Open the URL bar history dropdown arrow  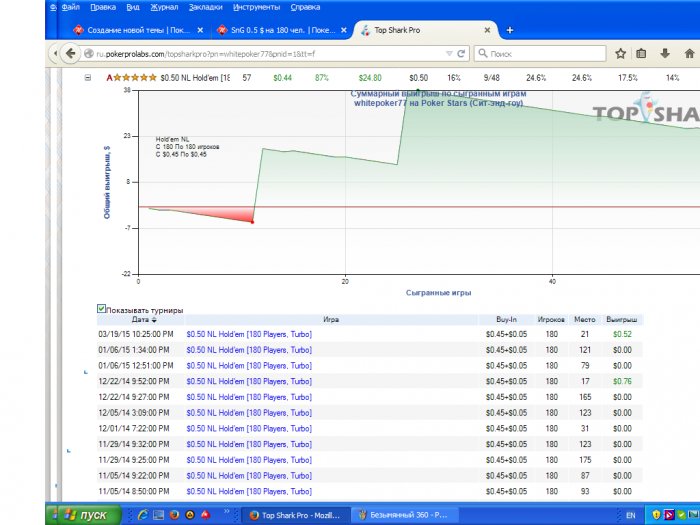[446, 53]
